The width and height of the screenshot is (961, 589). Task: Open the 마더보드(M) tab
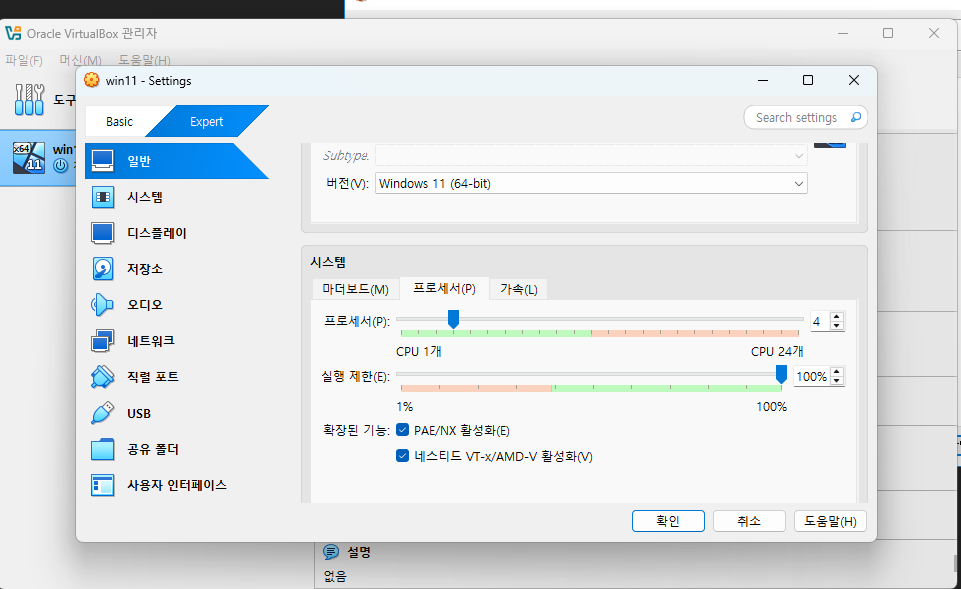[x=355, y=289]
